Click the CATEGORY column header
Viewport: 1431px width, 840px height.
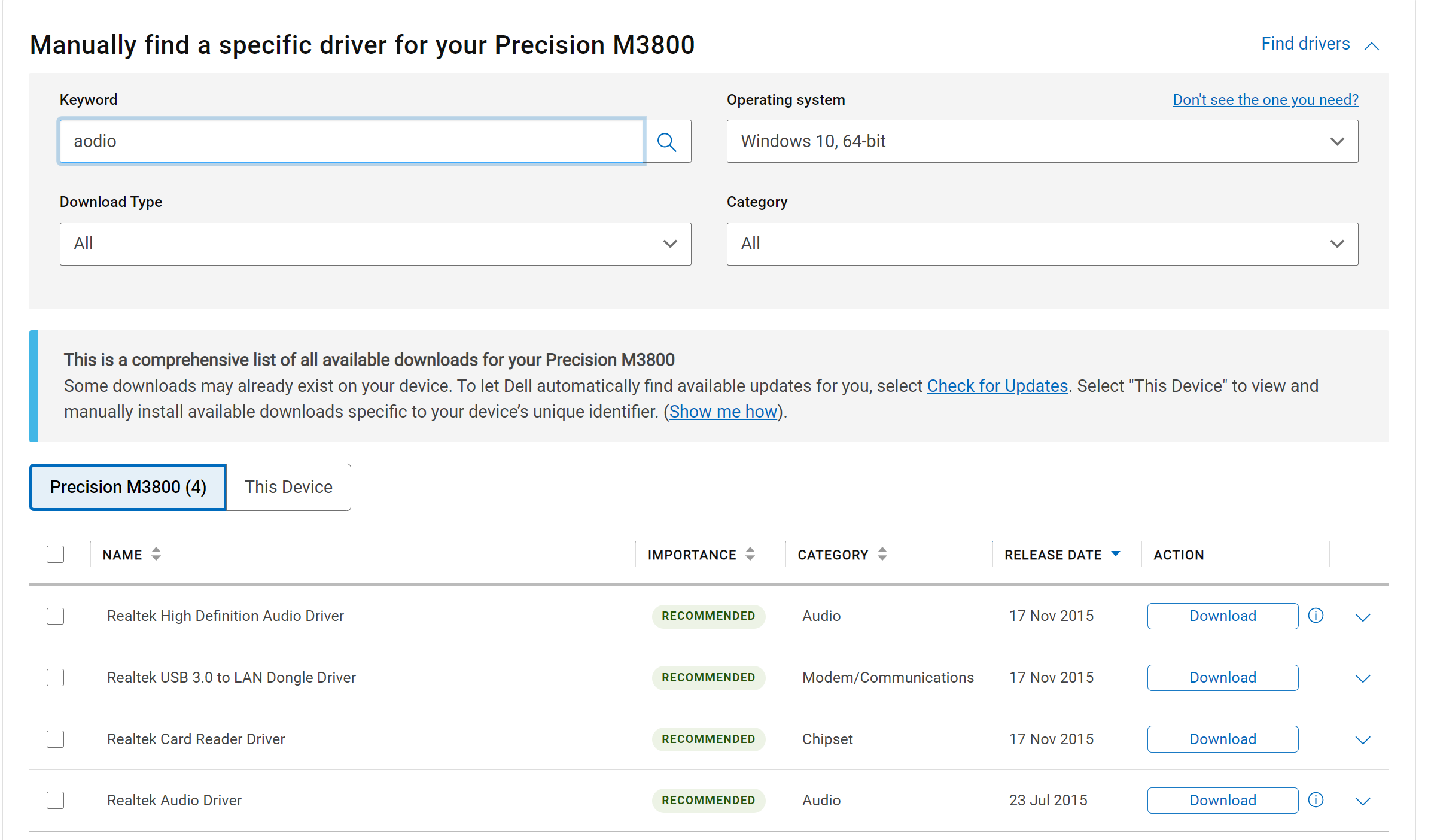click(833, 555)
